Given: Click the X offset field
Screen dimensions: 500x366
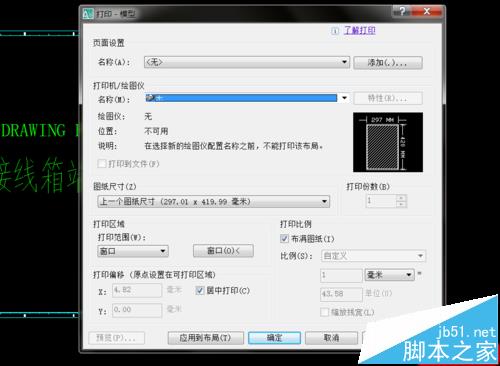Looking at the screenshot, I should [x=137, y=290].
